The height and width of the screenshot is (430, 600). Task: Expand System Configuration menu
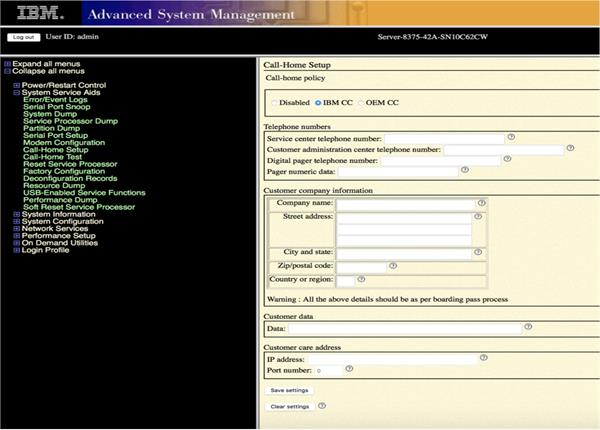coord(16,222)
